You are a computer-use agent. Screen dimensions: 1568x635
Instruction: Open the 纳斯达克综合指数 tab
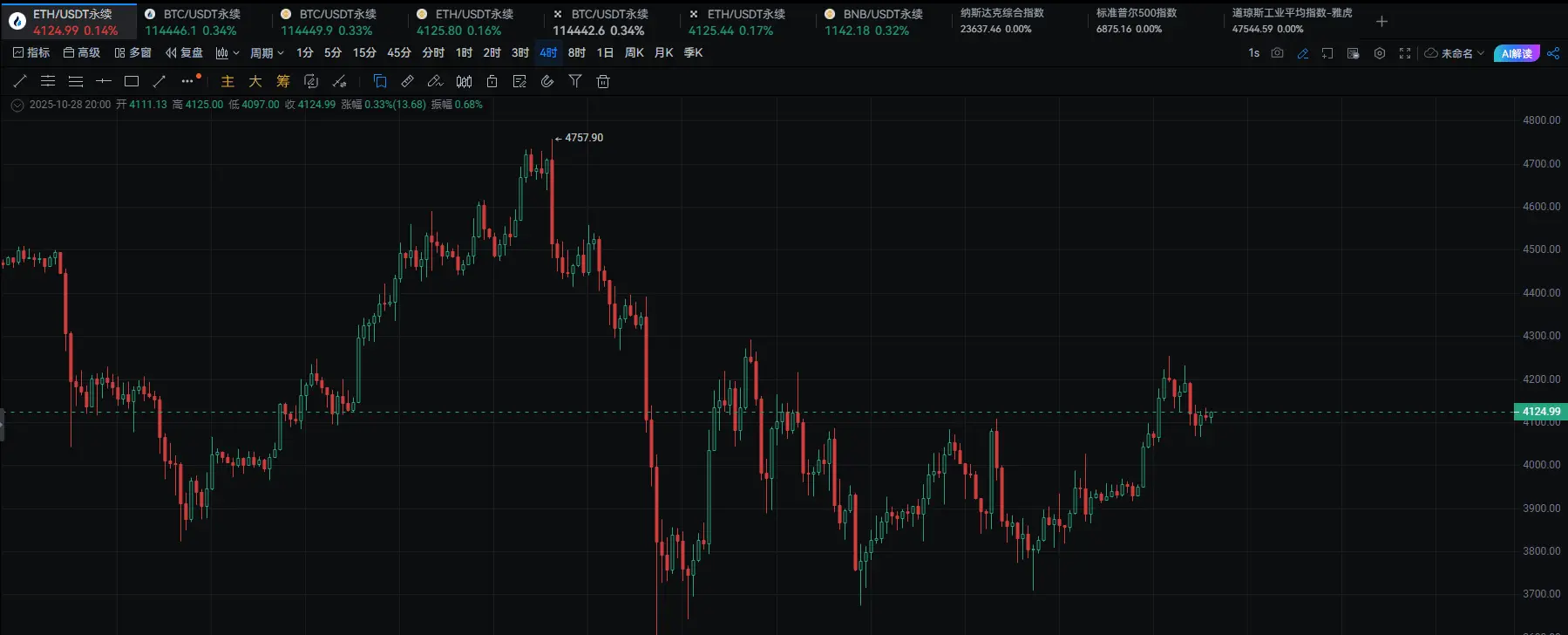pyautogui.click(x=1020, y=21)
